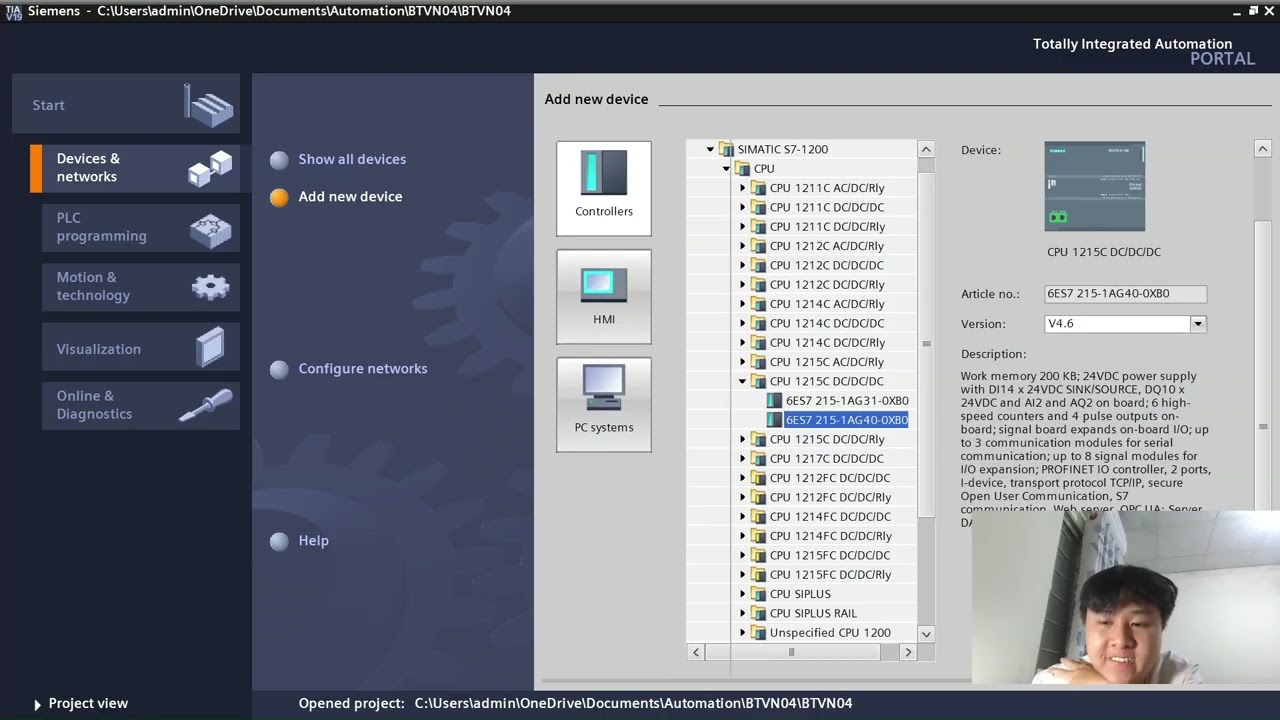Select CPU 1214C DC/DC/Rly entry

tap(827, 343)
